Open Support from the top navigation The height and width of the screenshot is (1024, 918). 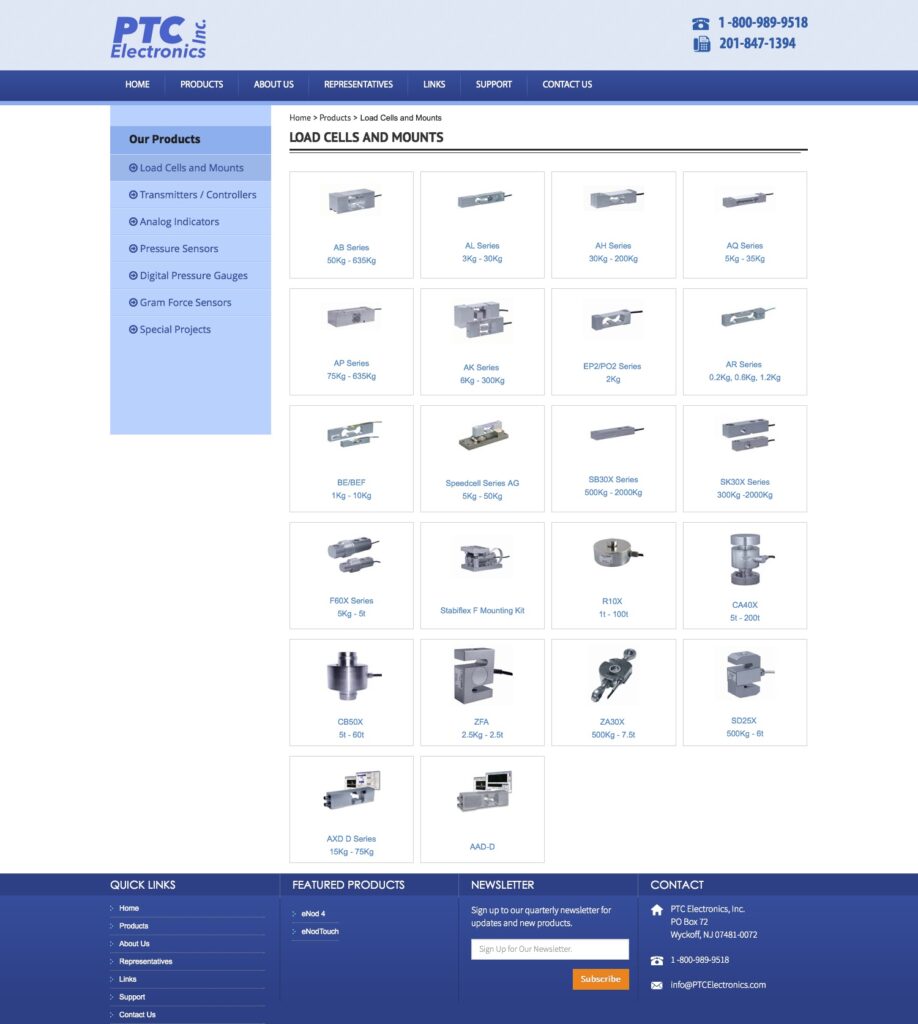click(493, 85)
